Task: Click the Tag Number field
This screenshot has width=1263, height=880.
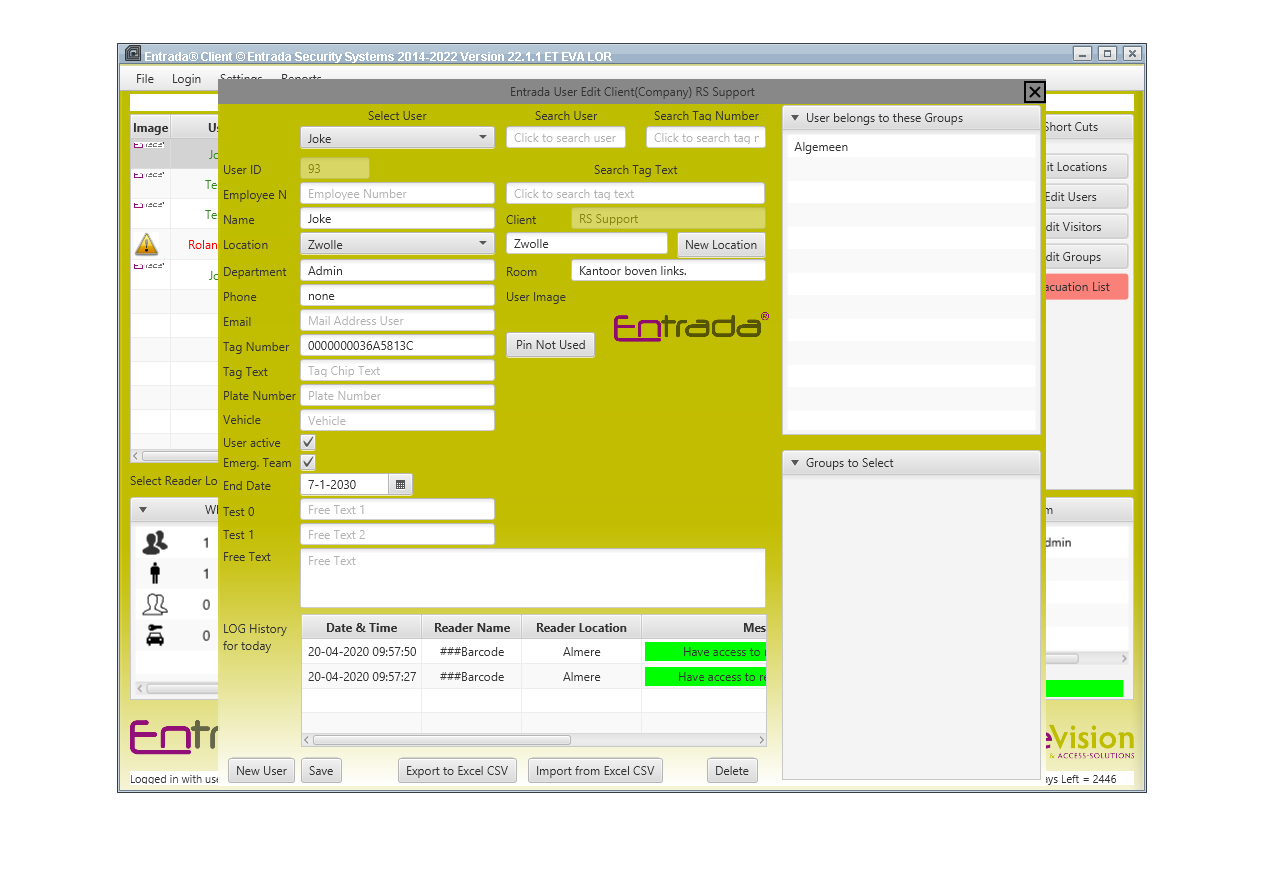Action: [397, 346]
